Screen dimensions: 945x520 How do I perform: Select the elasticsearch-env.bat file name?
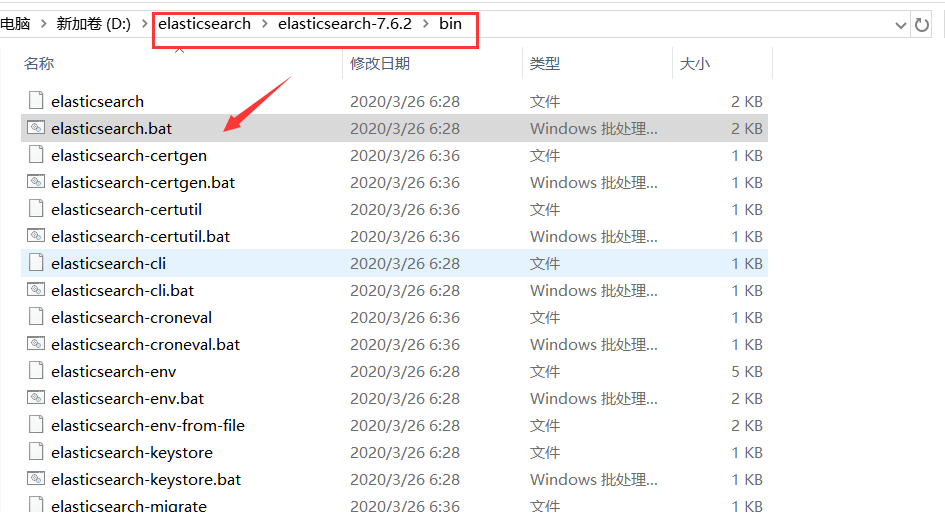coord(127,398)
